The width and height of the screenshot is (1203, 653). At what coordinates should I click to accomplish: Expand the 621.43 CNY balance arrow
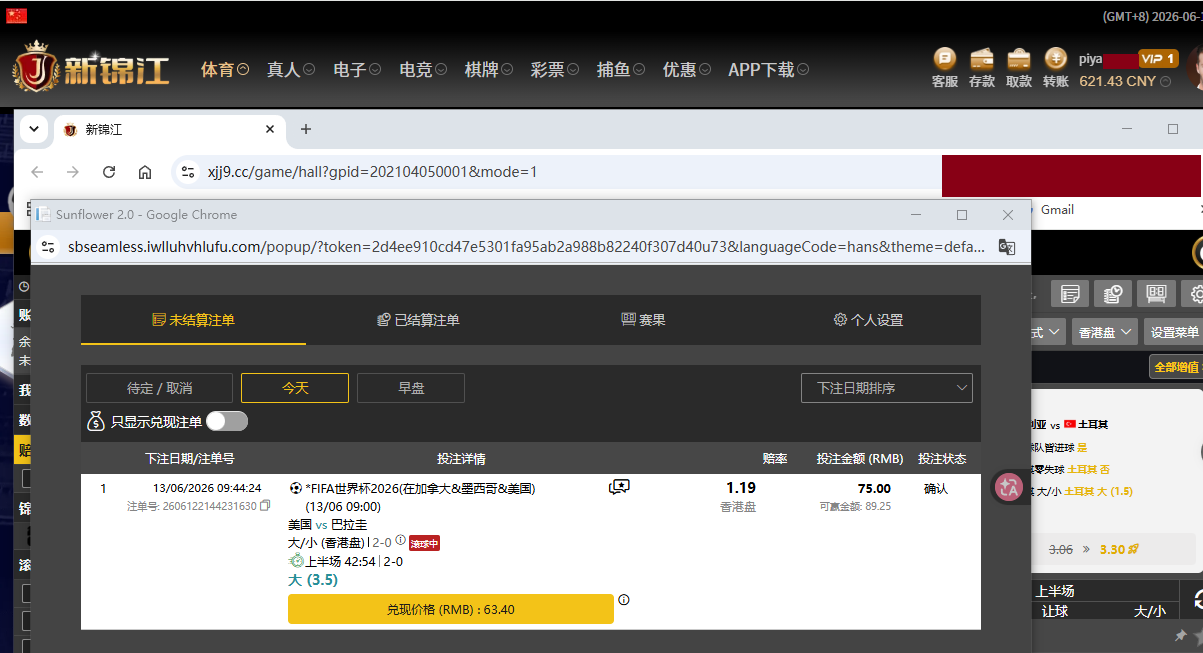1165,82
